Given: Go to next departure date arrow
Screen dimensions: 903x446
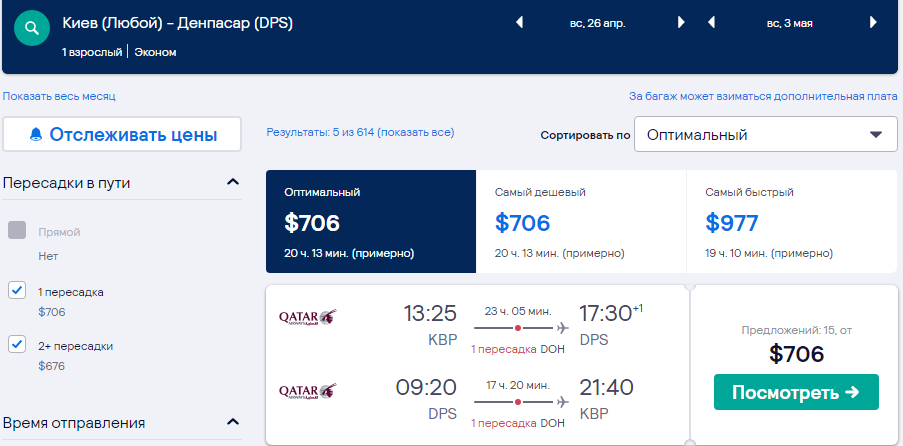Looking at the screenshot, I should pyautogui.click(x=681, y=22).
